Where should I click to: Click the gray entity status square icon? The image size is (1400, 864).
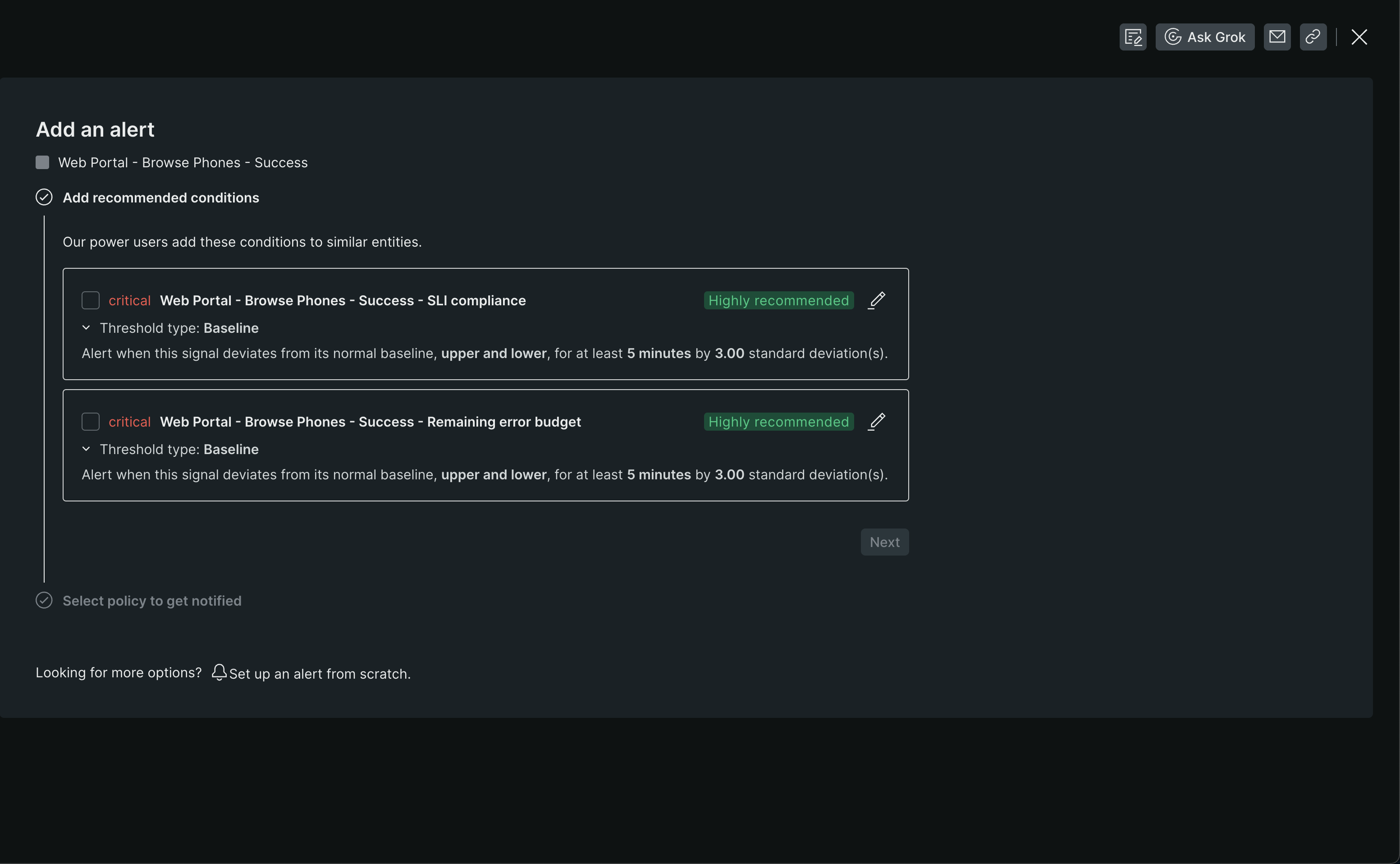(x=42, y=162)
